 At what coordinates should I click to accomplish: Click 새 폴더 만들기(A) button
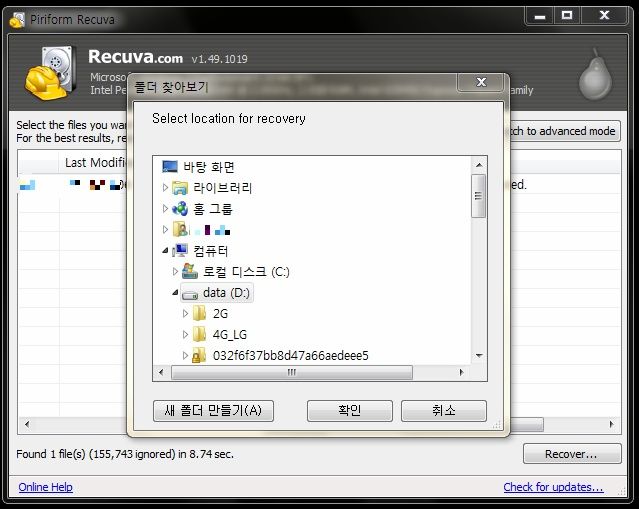(213, 410)
